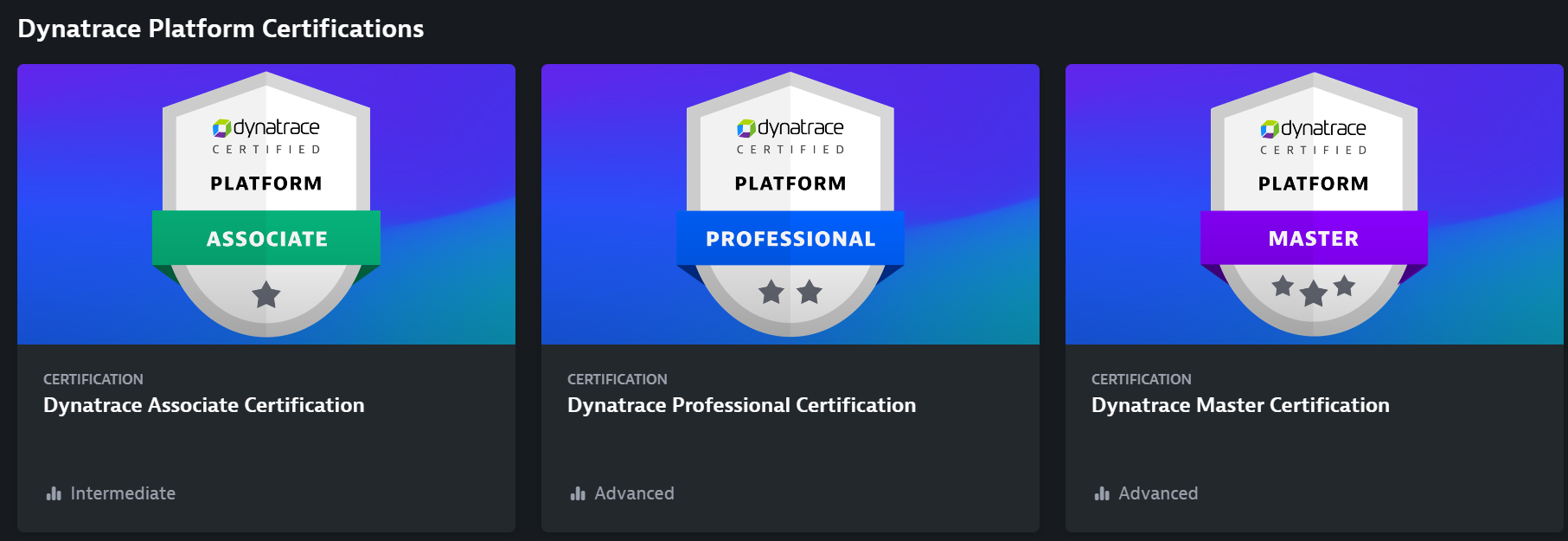The width and height of the screenshot is (1568, 541).
Task: Open the Dynatrace Associate Certification title
Action: [x=204, y=405]
